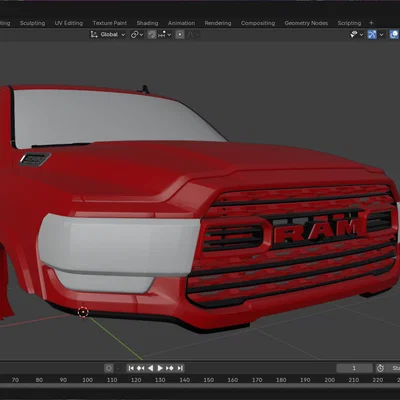Select the hood vent on the truck
The width and height of the screenshot is (400, 400).
35,159
